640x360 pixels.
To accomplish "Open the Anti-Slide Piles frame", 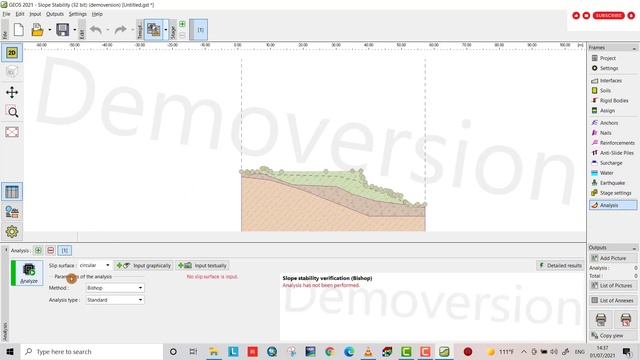I will pyautogui.click(x=613, y=153).
